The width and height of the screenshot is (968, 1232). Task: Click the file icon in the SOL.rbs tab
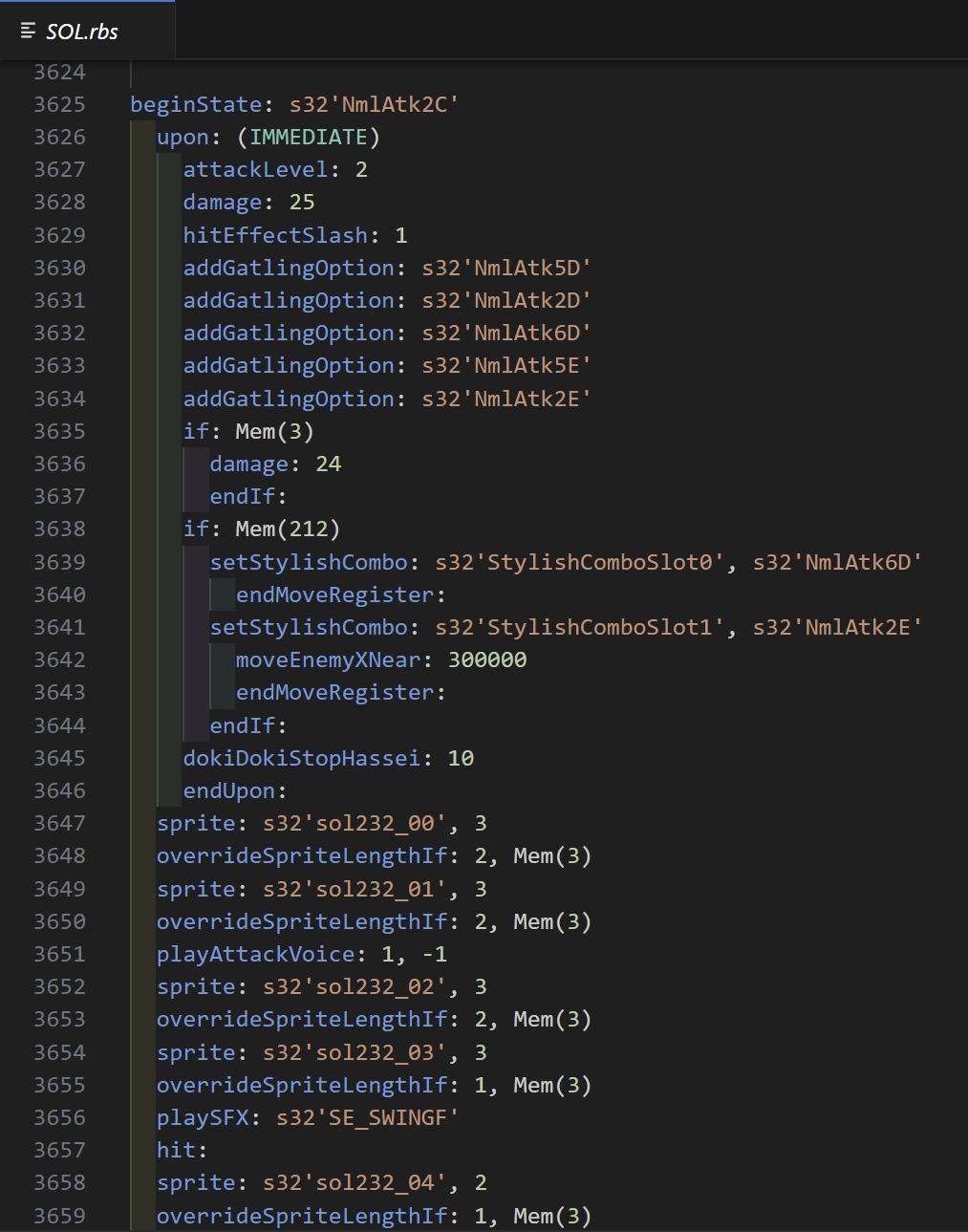click(x=28, y=32)
